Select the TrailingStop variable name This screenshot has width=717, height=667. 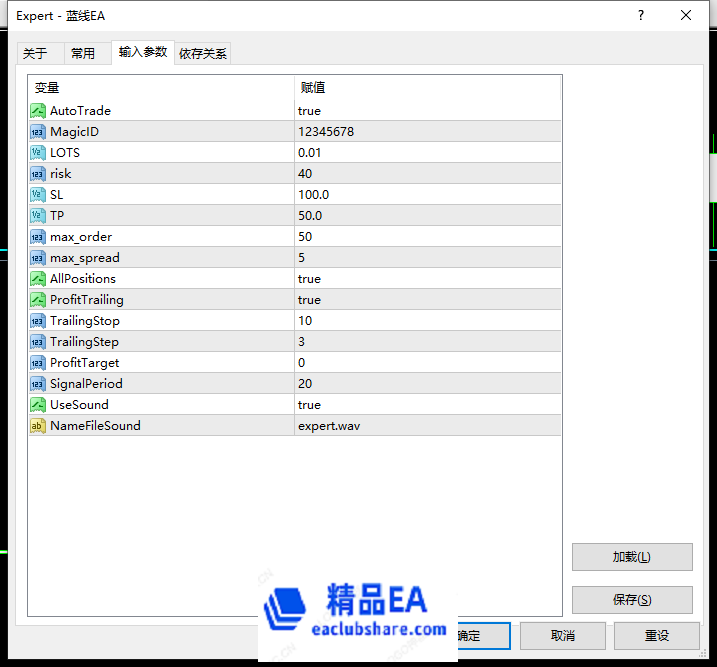tap(85, 321)
